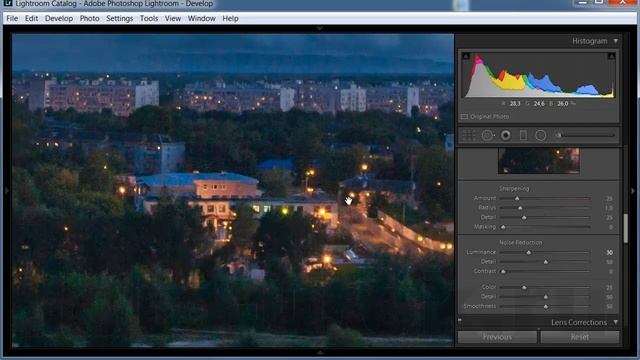Select the Radial Filter tool
The width and height of the screenshot is (640, 360).
tap(541, 135)
